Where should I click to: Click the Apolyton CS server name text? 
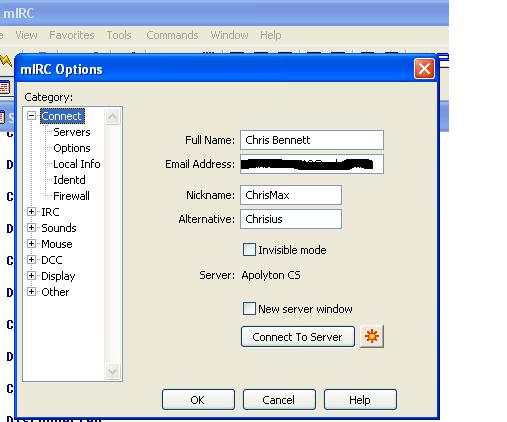[271, 275]
